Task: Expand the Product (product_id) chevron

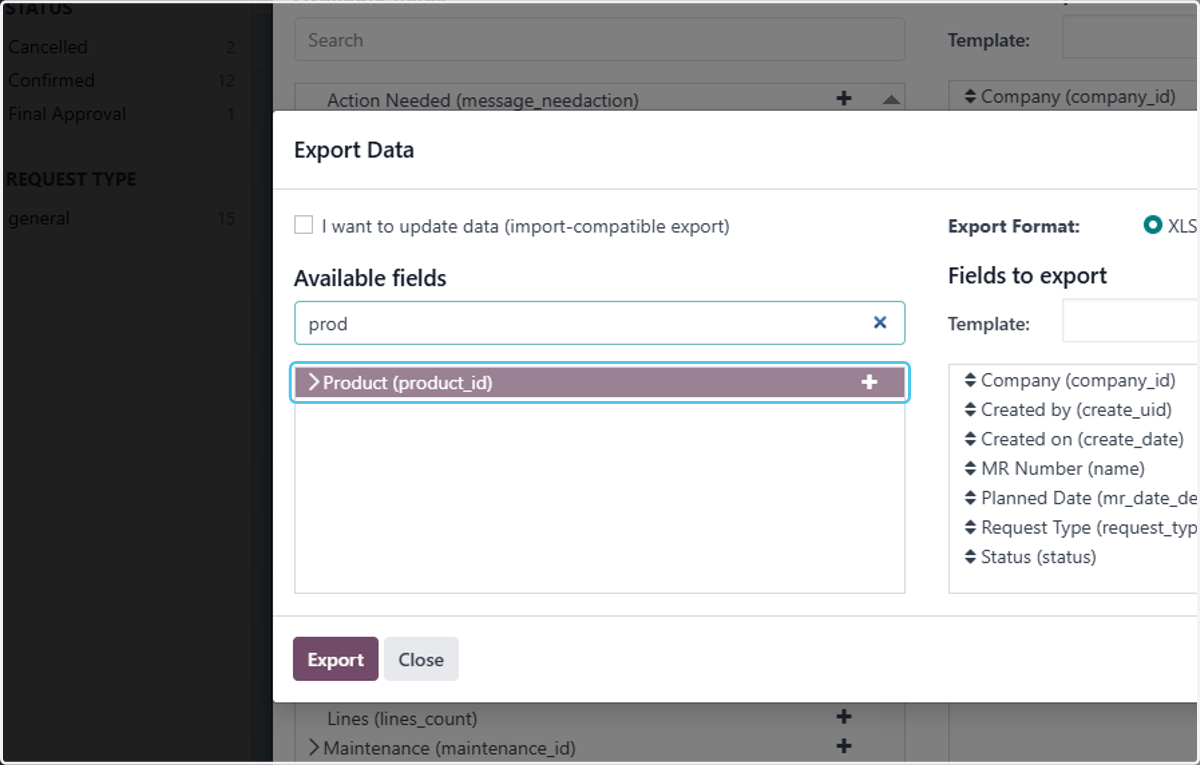Action: point(313,382)
